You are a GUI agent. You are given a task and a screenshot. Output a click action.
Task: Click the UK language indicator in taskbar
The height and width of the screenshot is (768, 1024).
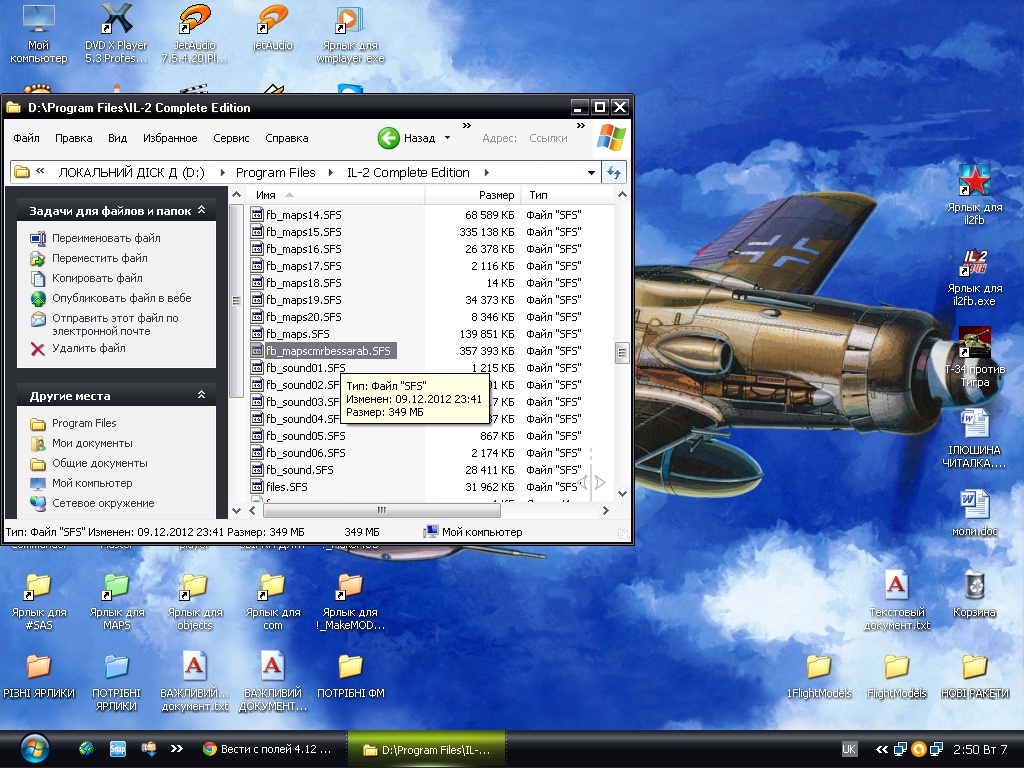point(848,749)
